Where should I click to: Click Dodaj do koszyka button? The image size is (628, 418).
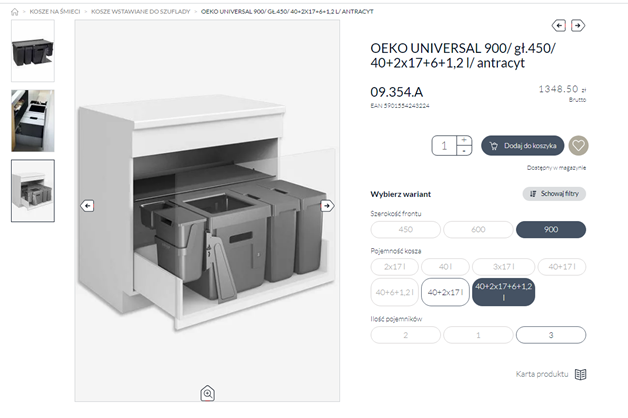pos(522,145)
